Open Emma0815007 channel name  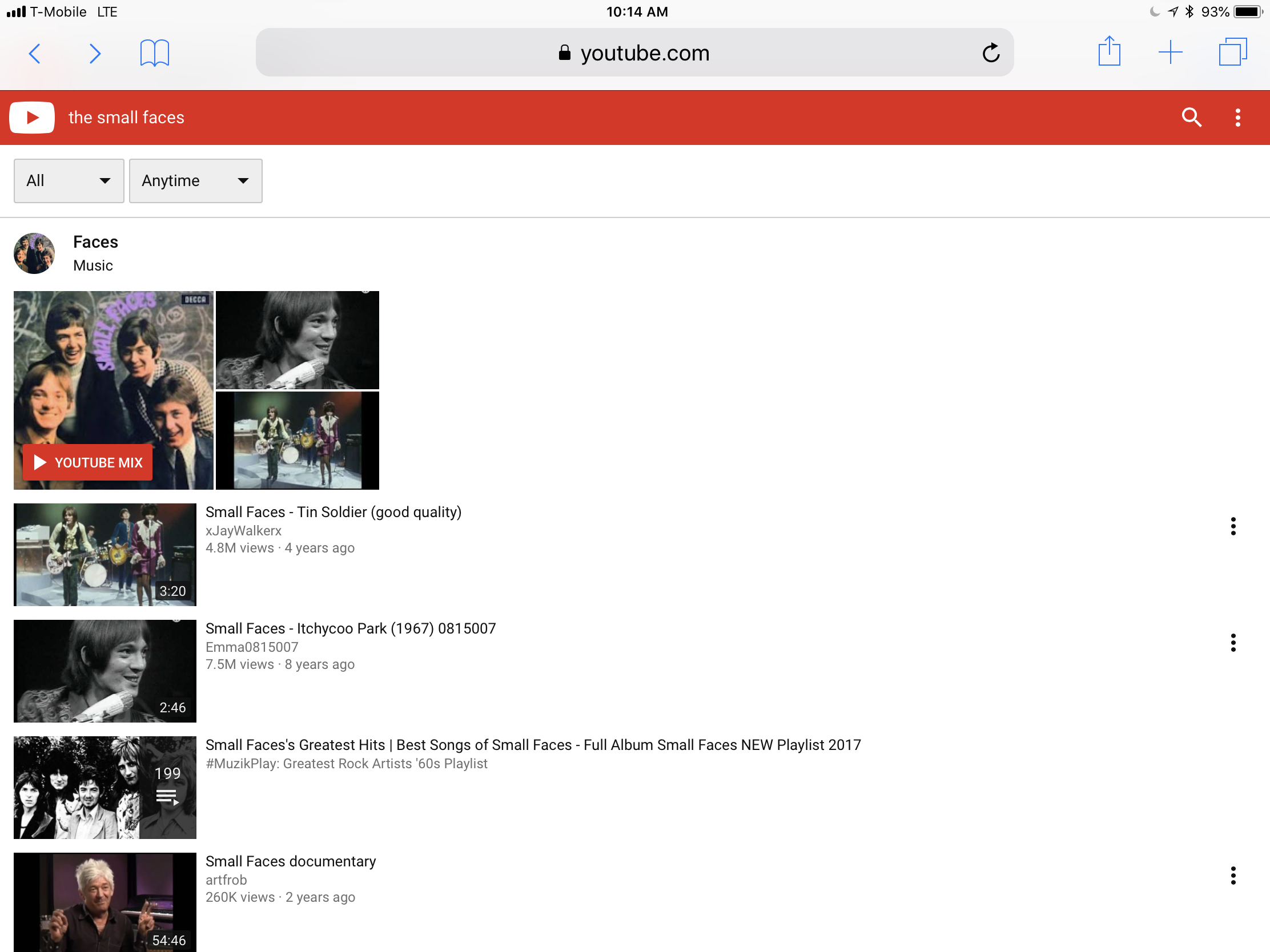(252, 647)
